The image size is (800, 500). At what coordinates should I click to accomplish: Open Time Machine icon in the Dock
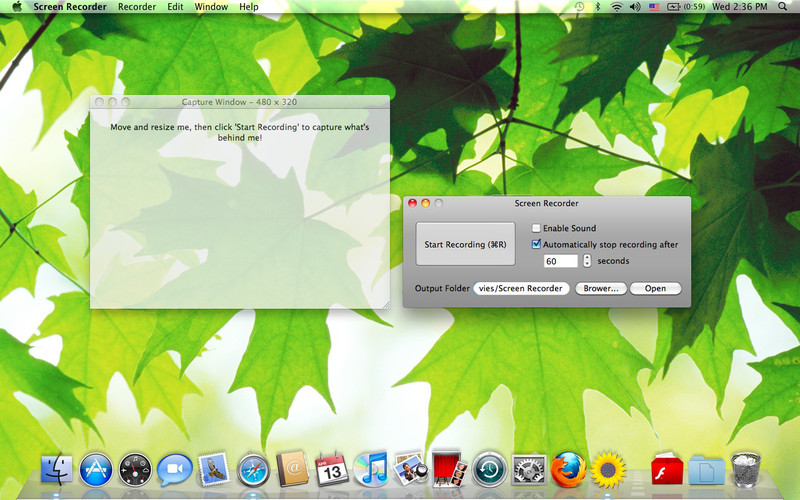489,469
